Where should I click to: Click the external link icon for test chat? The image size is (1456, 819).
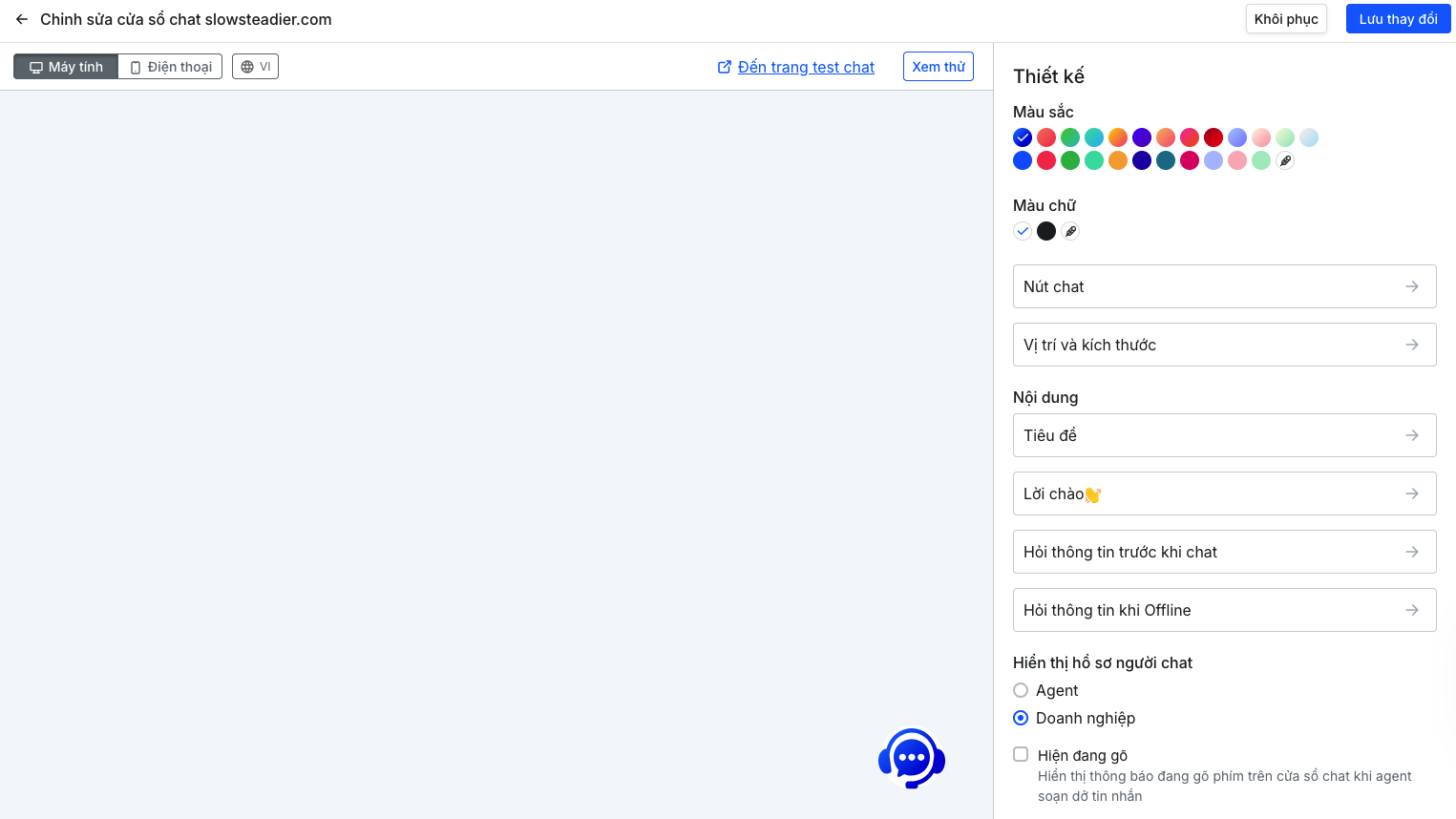[x=725, y=67]
